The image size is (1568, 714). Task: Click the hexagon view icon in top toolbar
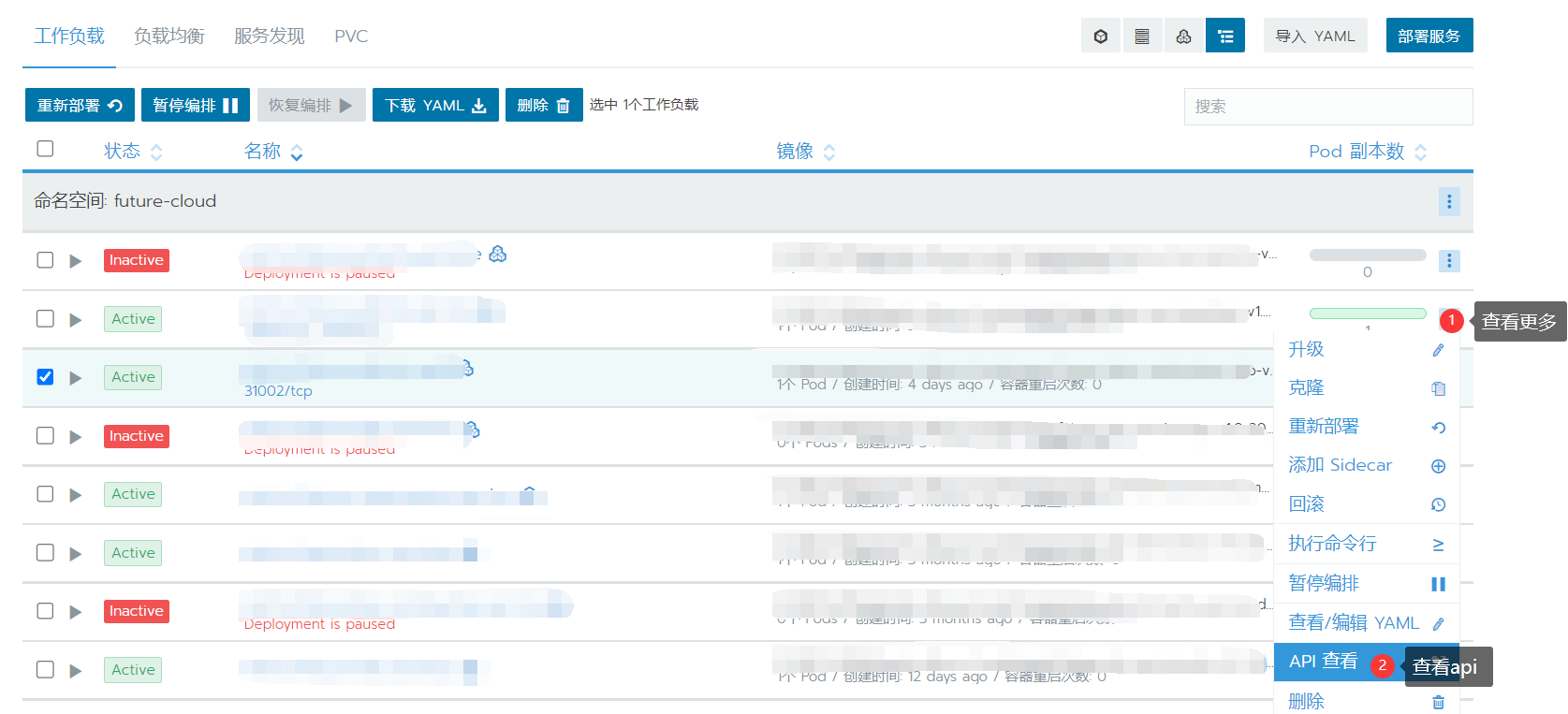[1101, 36]
